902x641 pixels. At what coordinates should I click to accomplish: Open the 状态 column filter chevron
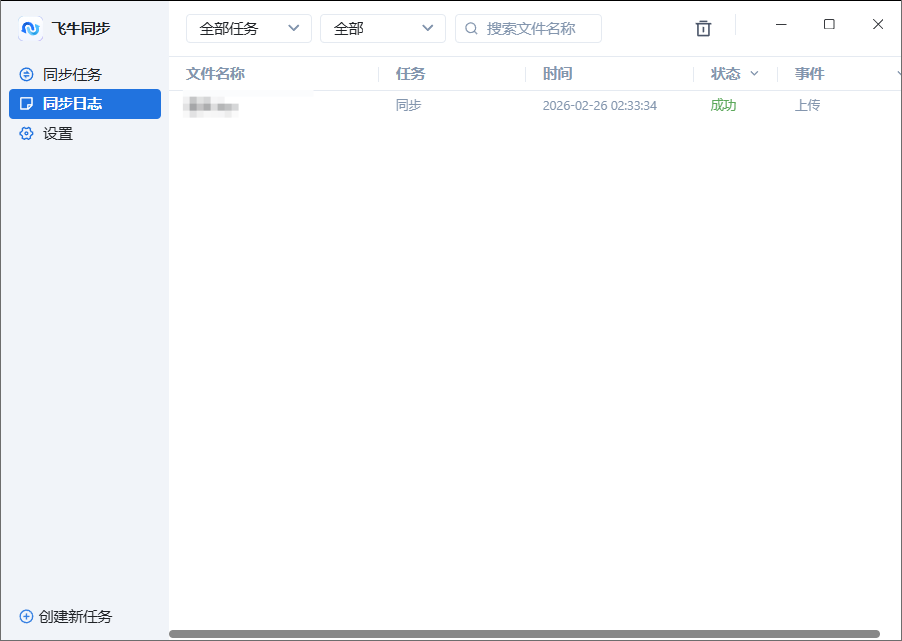tap(755, 73)
